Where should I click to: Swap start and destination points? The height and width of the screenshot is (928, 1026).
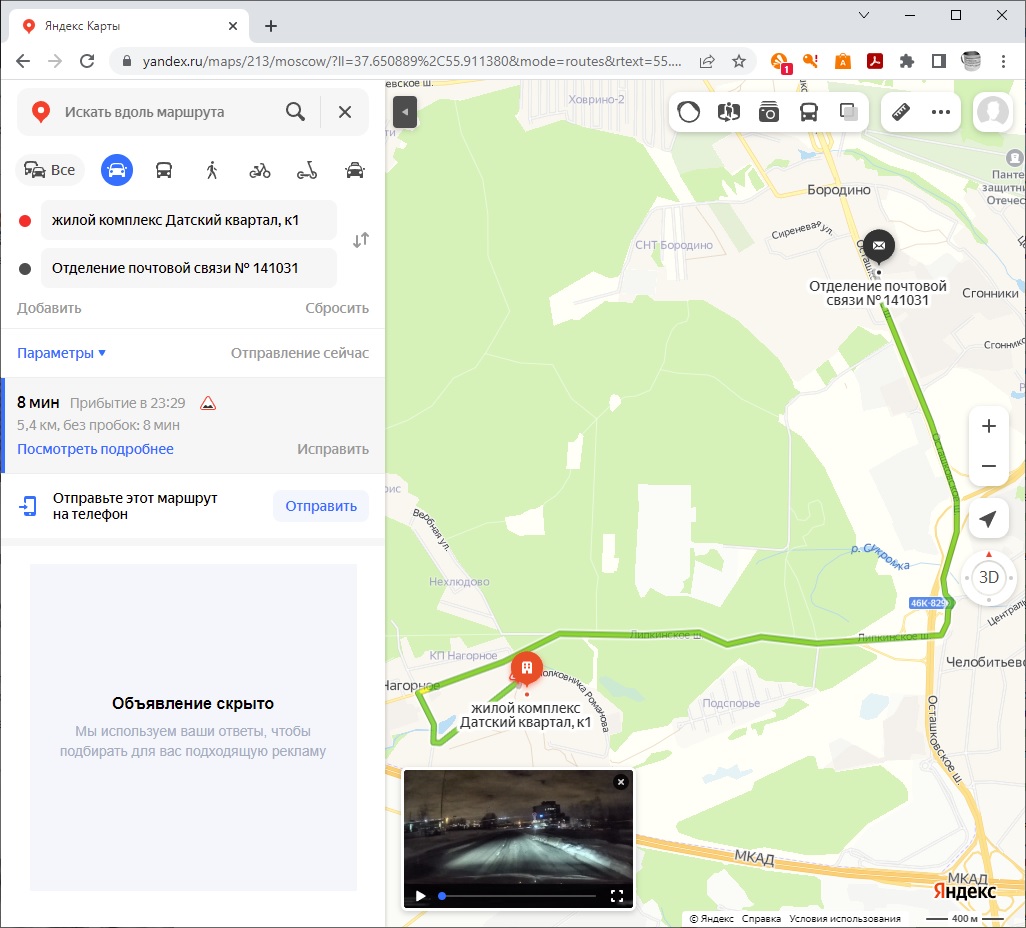pyautogui.click(x=361, y=240)
